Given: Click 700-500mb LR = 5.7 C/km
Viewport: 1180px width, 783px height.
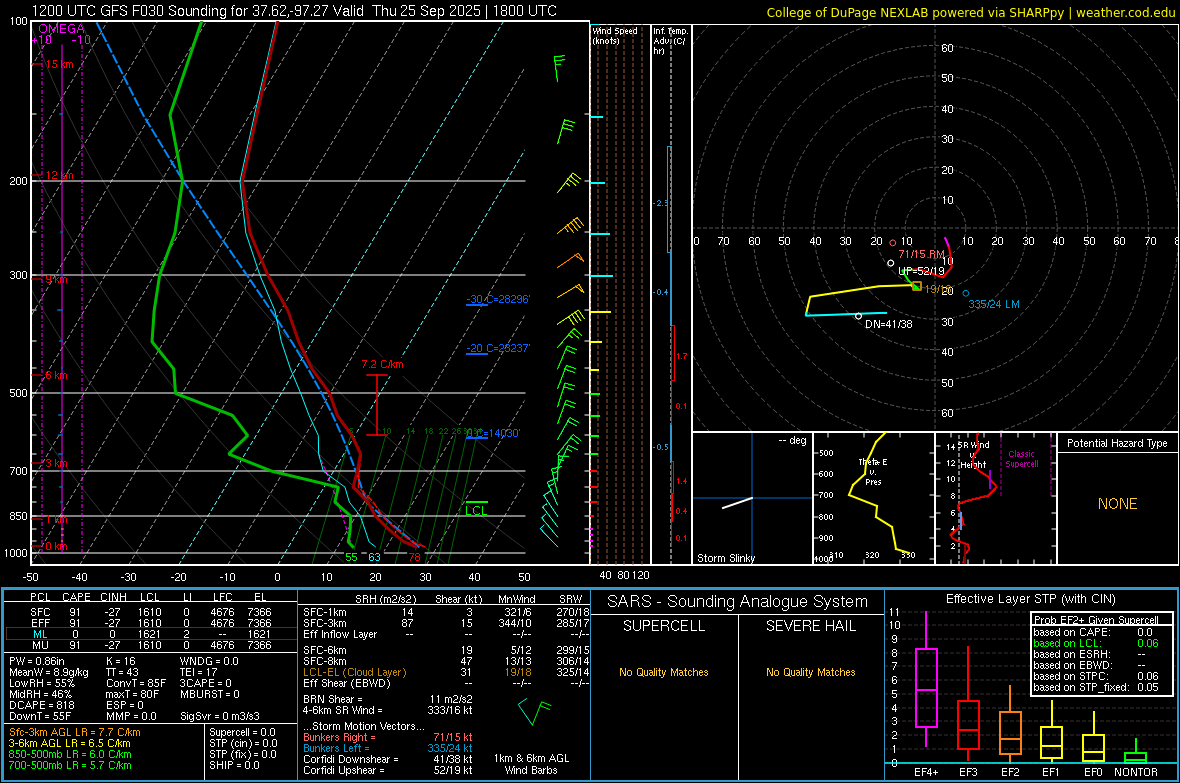Looking at the screenshot, I should pos(70,766).
